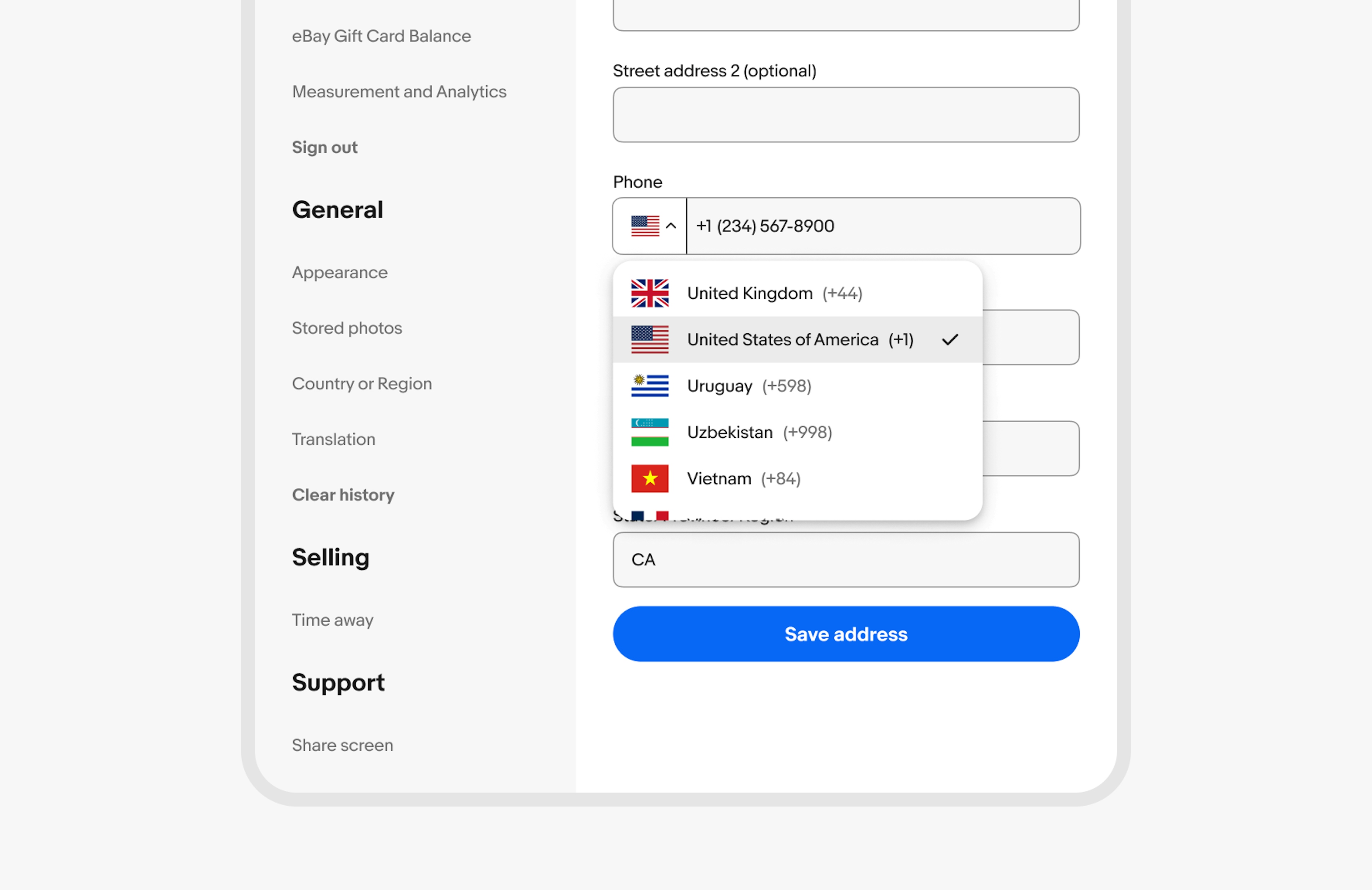This screenshot has width=1372, height=890.
Task: Open Country or Region settings
Action: 362,383
